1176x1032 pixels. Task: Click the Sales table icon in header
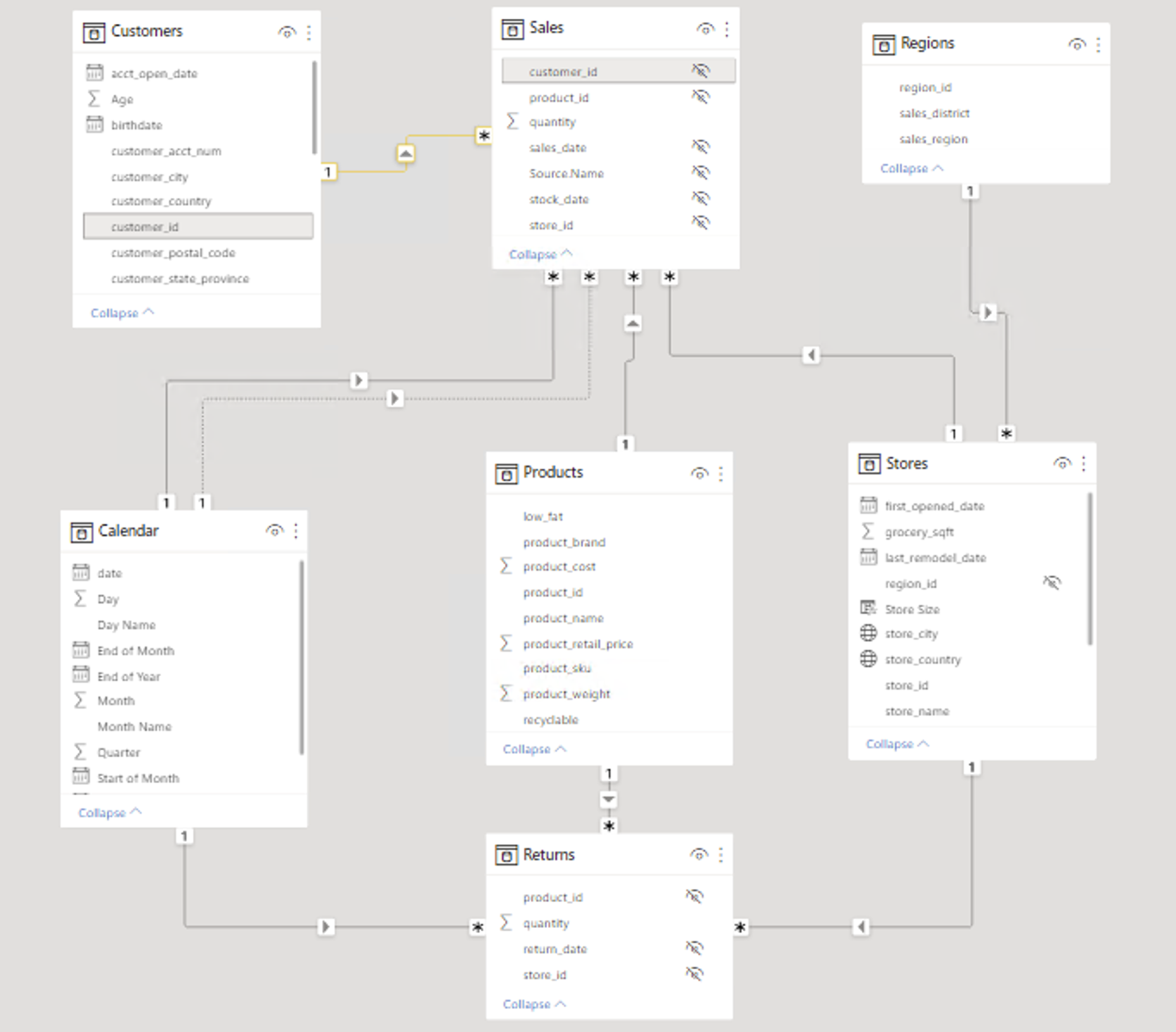tap(512, 29)
